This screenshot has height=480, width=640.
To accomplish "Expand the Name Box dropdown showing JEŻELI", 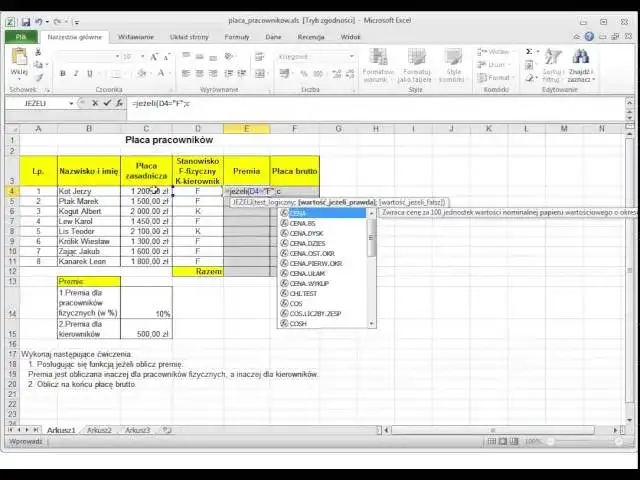I will (71, 103).
